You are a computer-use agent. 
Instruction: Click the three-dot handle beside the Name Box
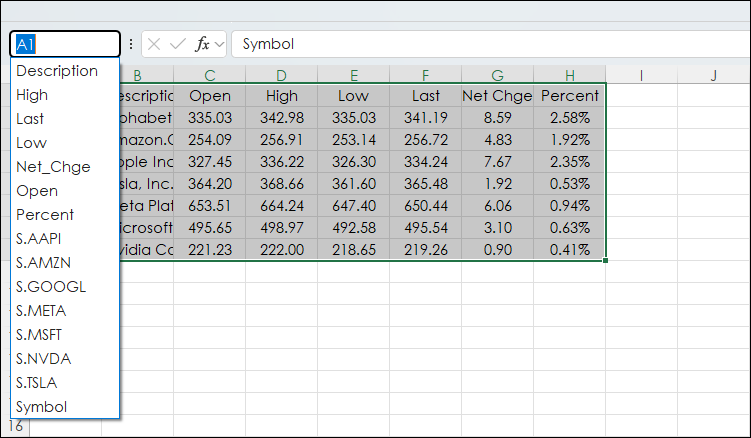pos(131,44)
